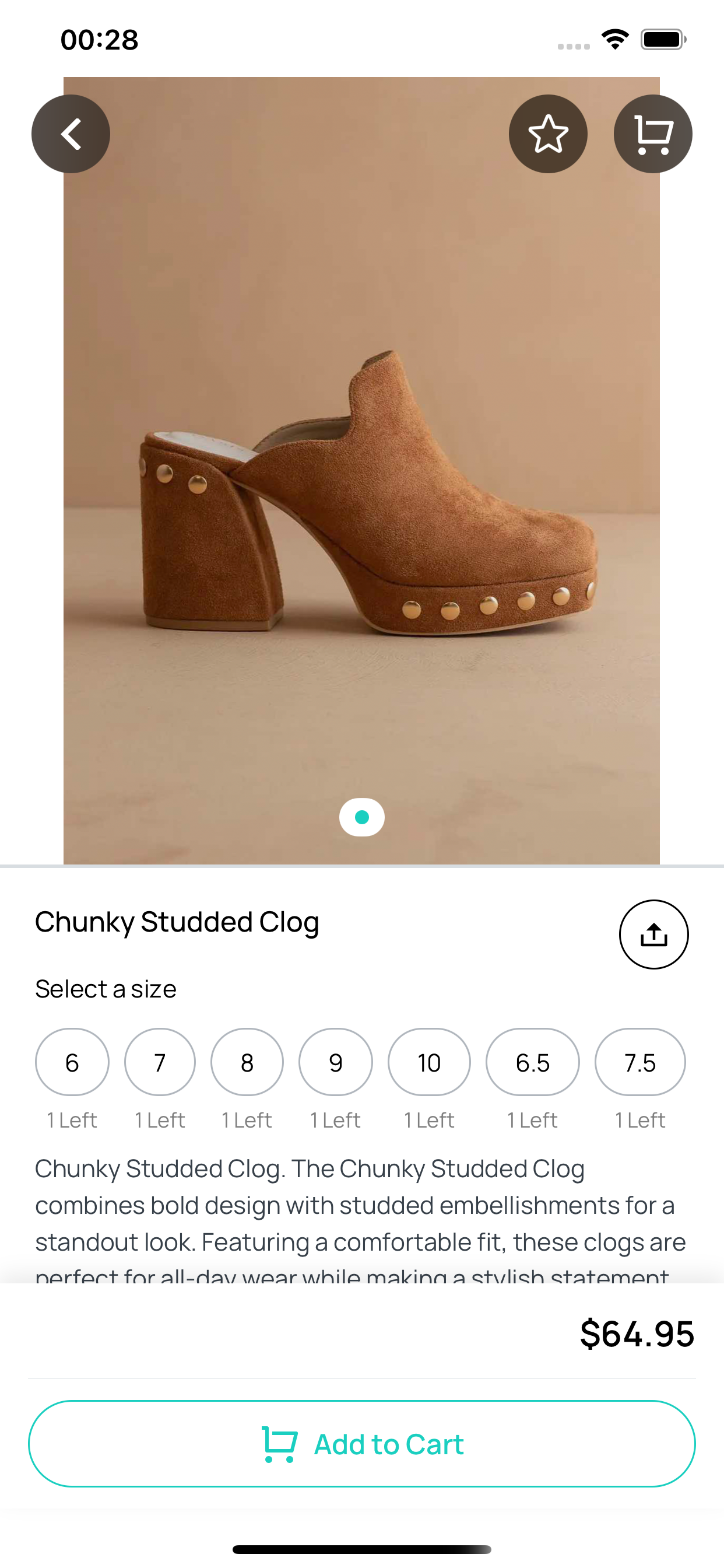This screenshot has height=1568, width=724.
Task: Tap the Chunky Studded Clog title
Action: pos(177,922)
